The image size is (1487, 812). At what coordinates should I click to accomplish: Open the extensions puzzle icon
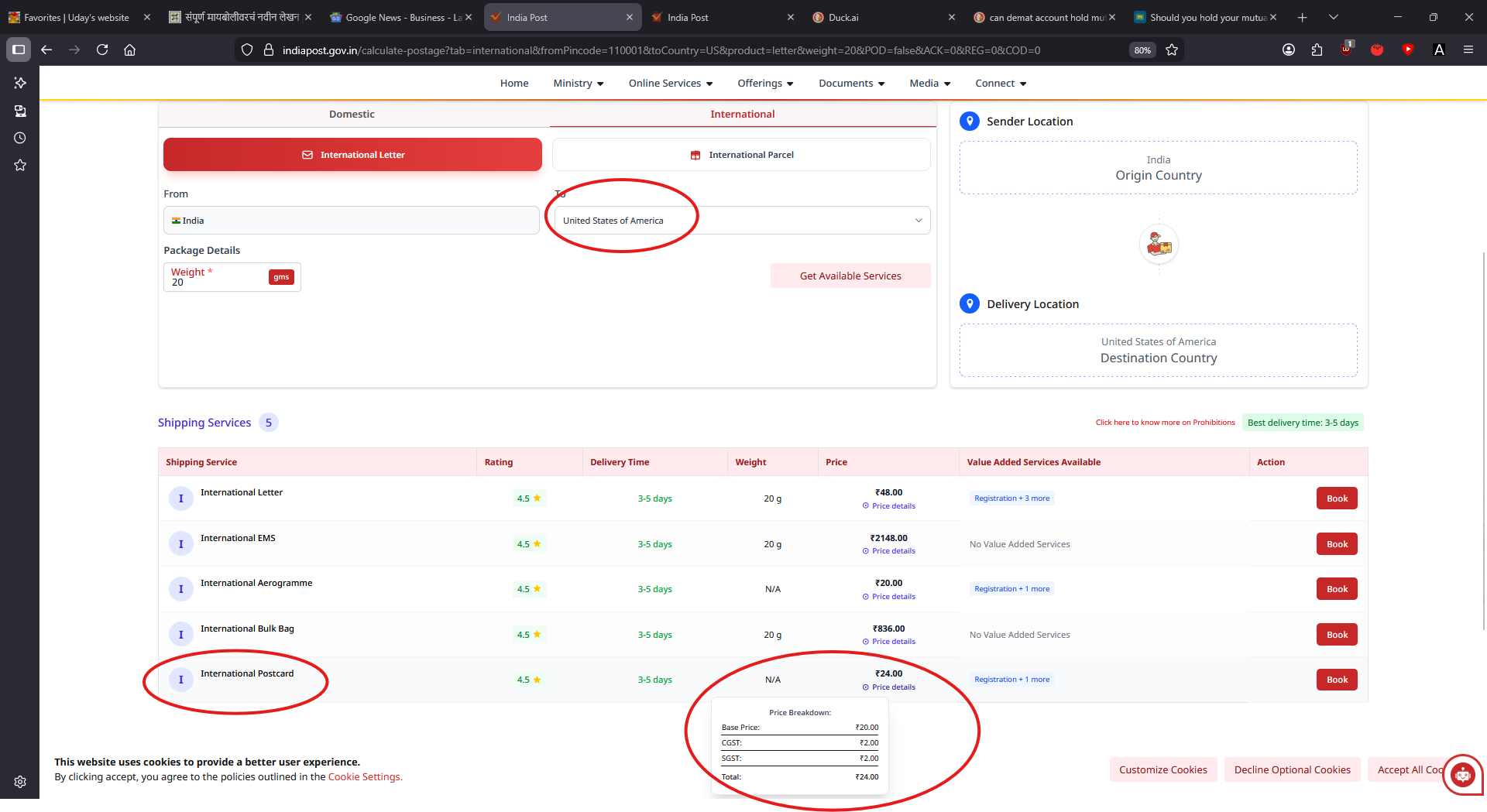1317,50
